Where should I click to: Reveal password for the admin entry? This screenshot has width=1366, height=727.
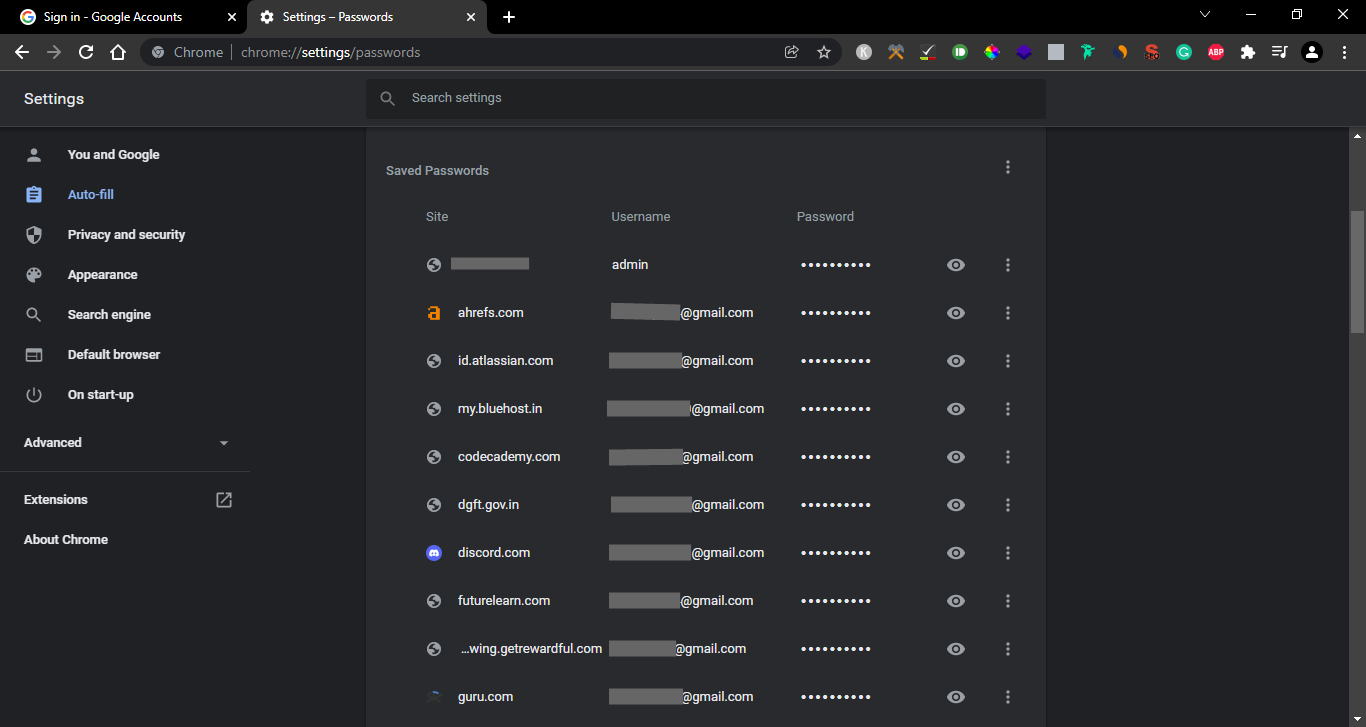956,265
